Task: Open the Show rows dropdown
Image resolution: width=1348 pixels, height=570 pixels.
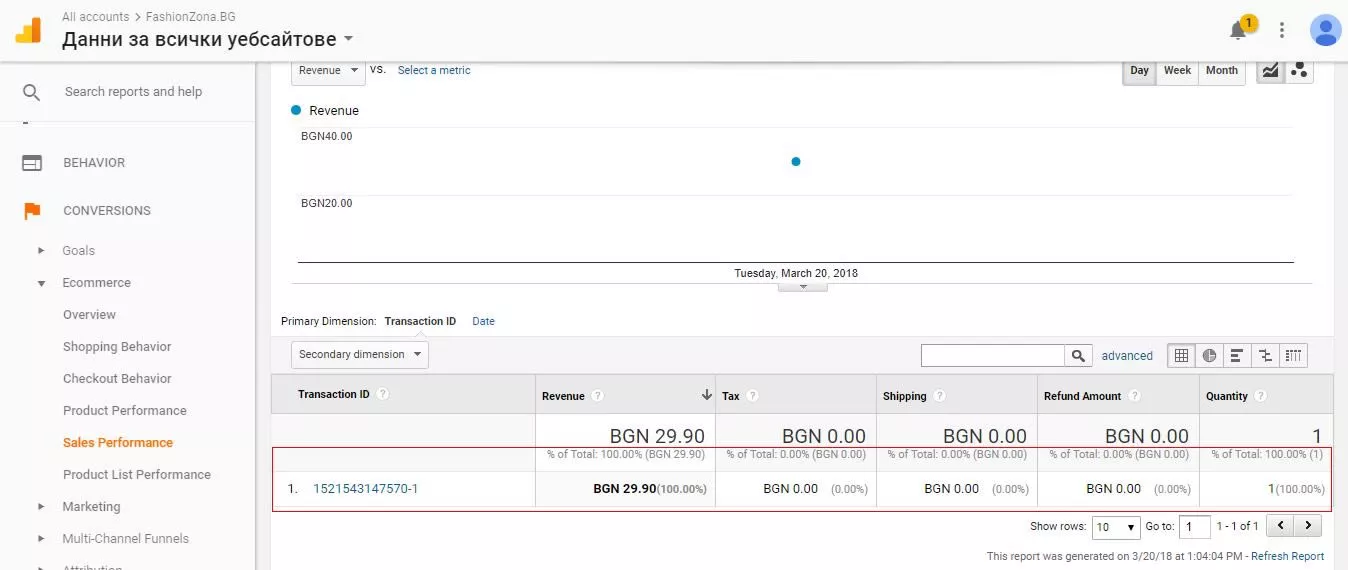Action: tap(1116, 526)
